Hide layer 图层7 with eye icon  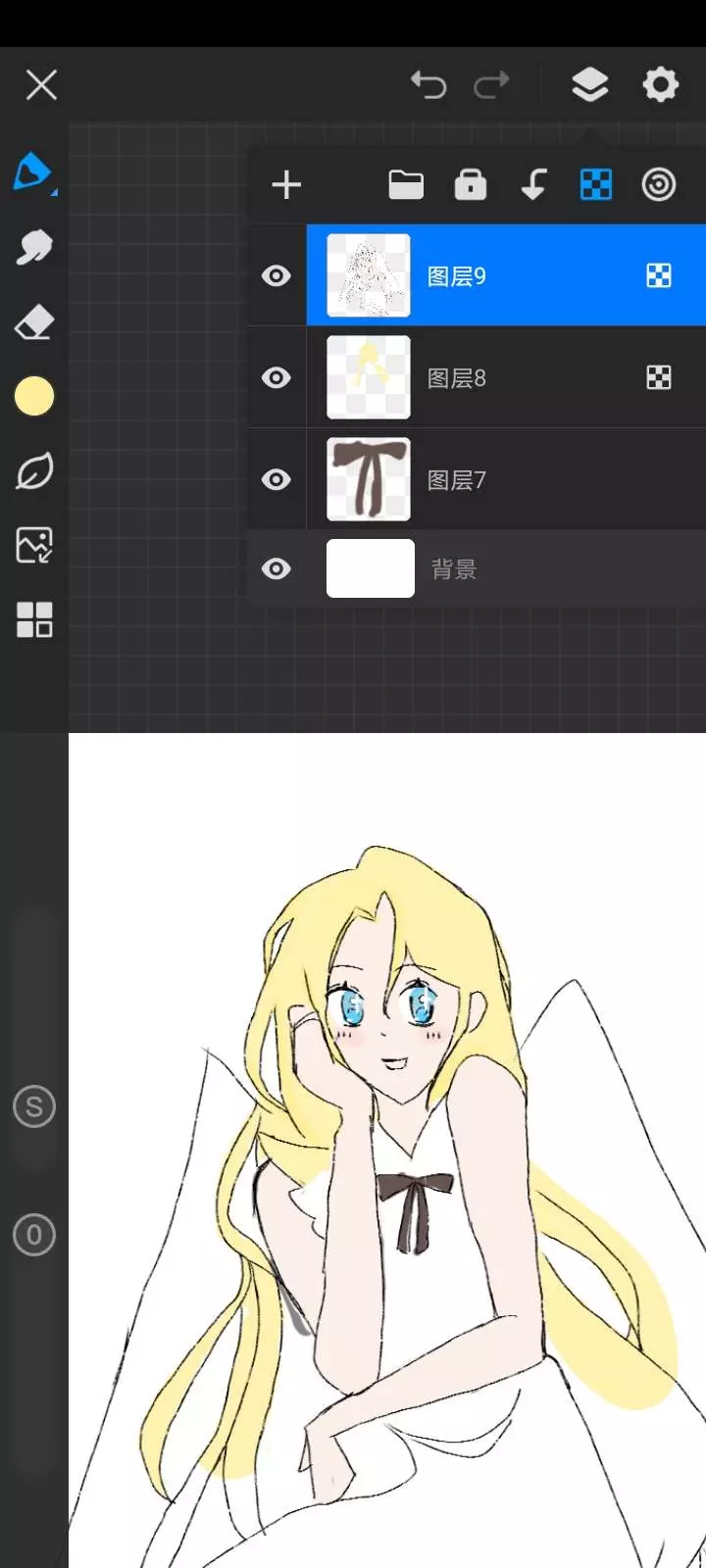pyautogui.click(x=277, y=479)
